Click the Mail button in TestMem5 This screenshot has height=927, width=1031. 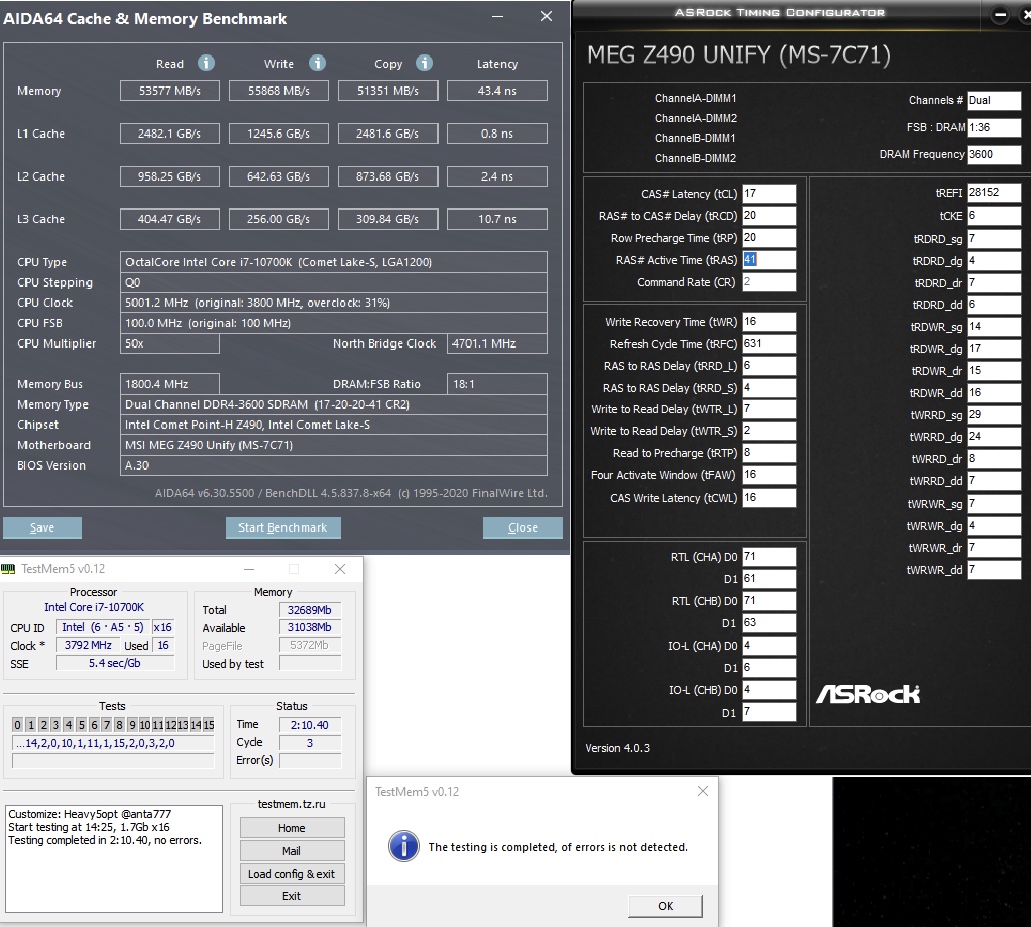(292, 851)
